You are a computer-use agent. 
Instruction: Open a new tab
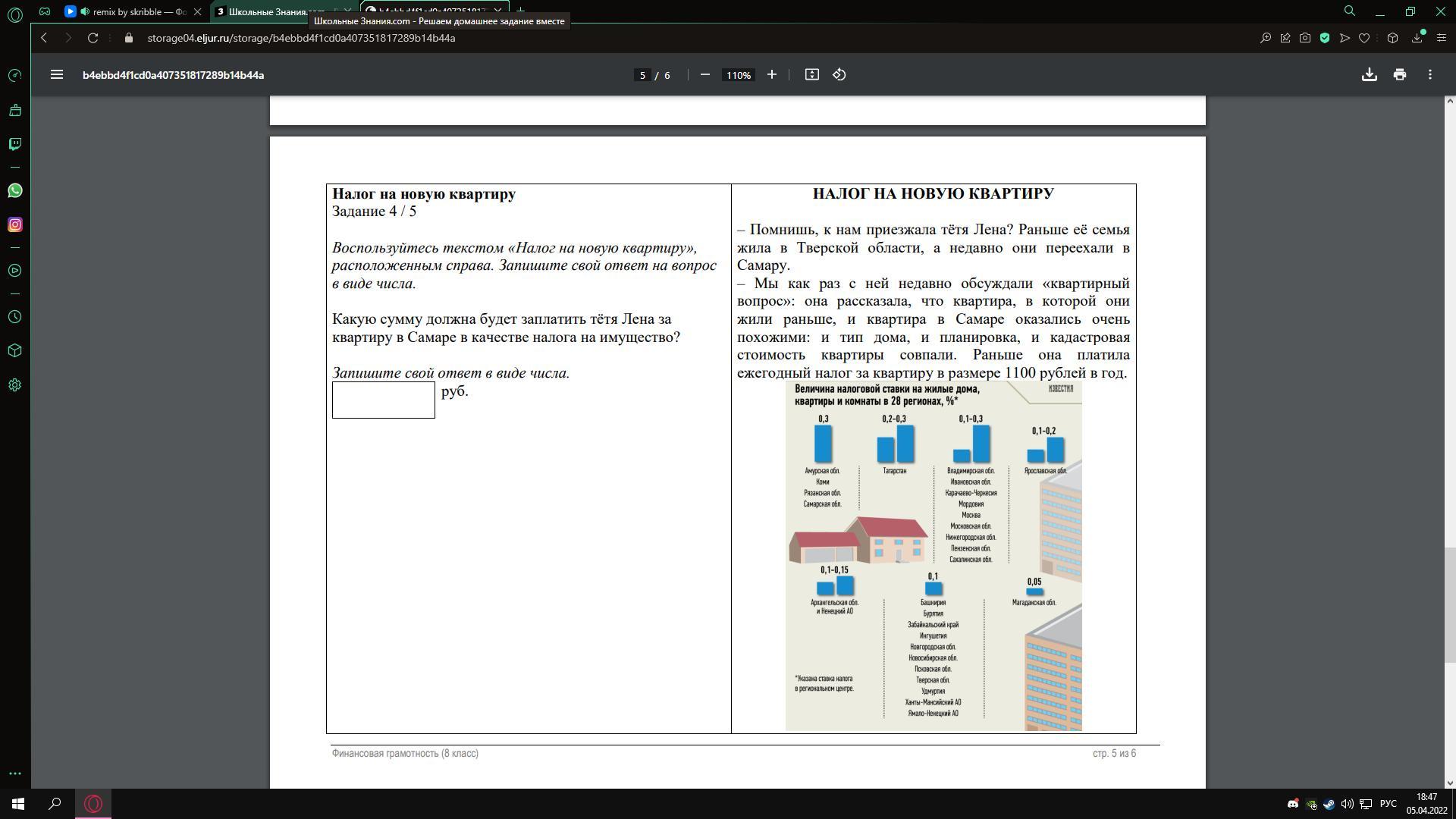(x=521, y=11)
